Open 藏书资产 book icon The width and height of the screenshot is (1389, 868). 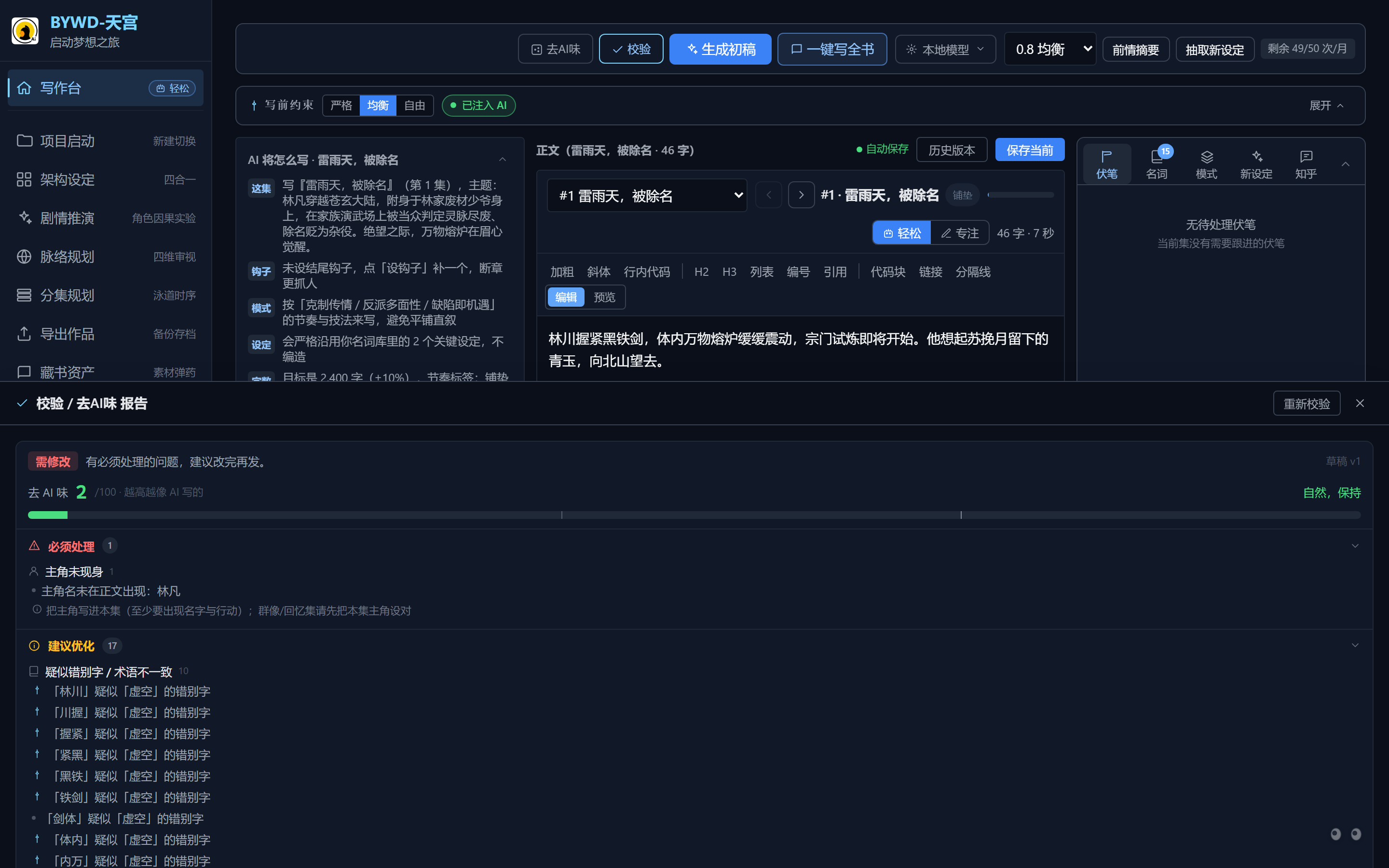click(24, 372)
